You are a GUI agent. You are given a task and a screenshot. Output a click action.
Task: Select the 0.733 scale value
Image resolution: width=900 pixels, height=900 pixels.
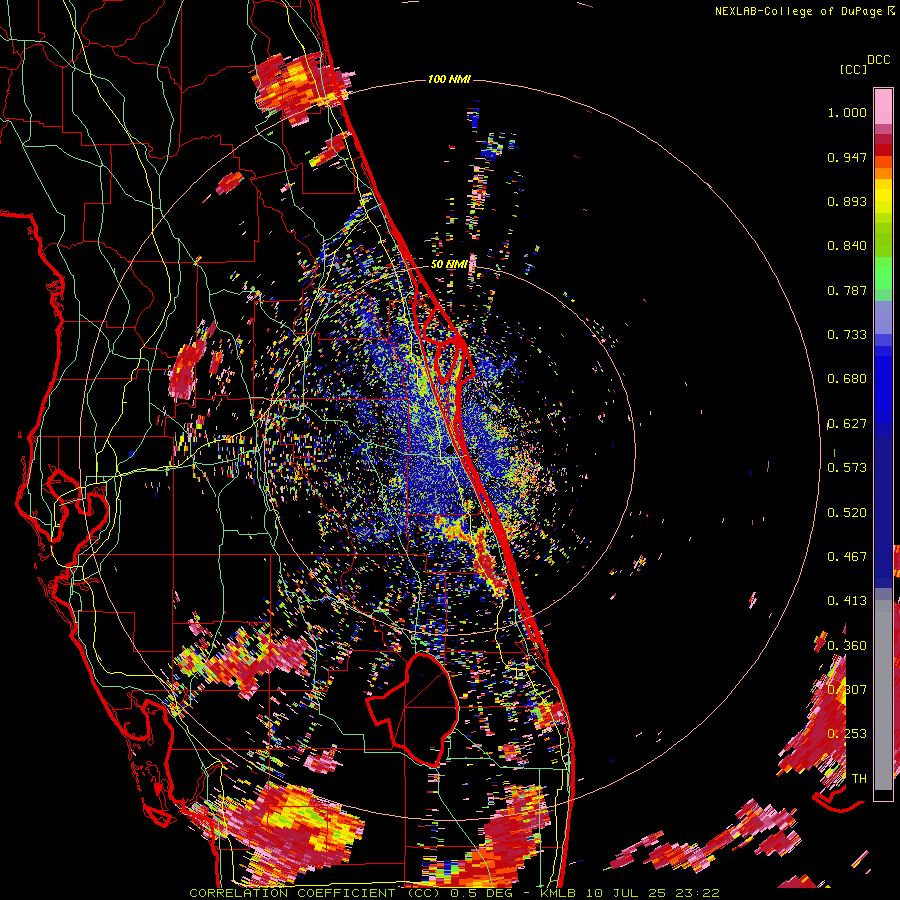tap(847, 335)
